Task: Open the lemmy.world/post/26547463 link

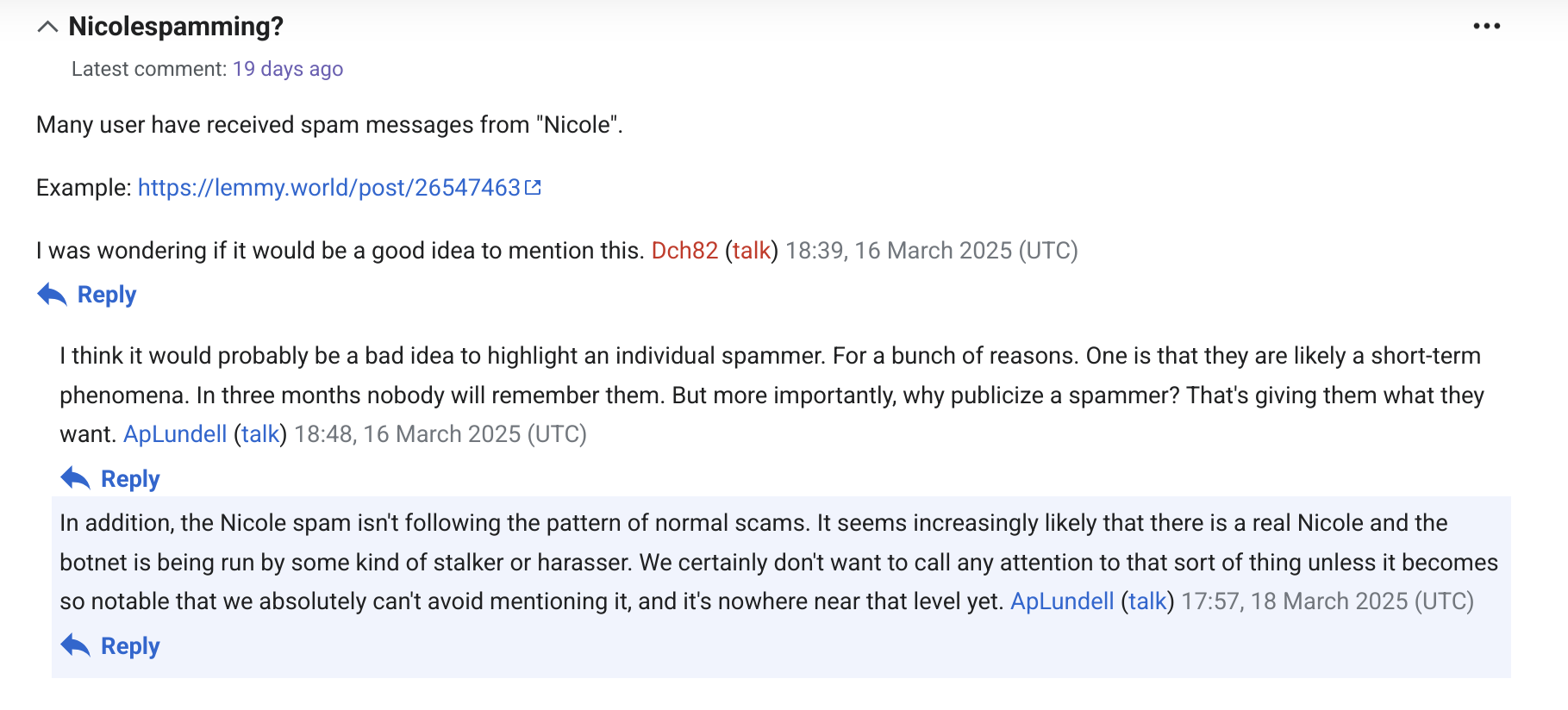Action: pos(329,187)
